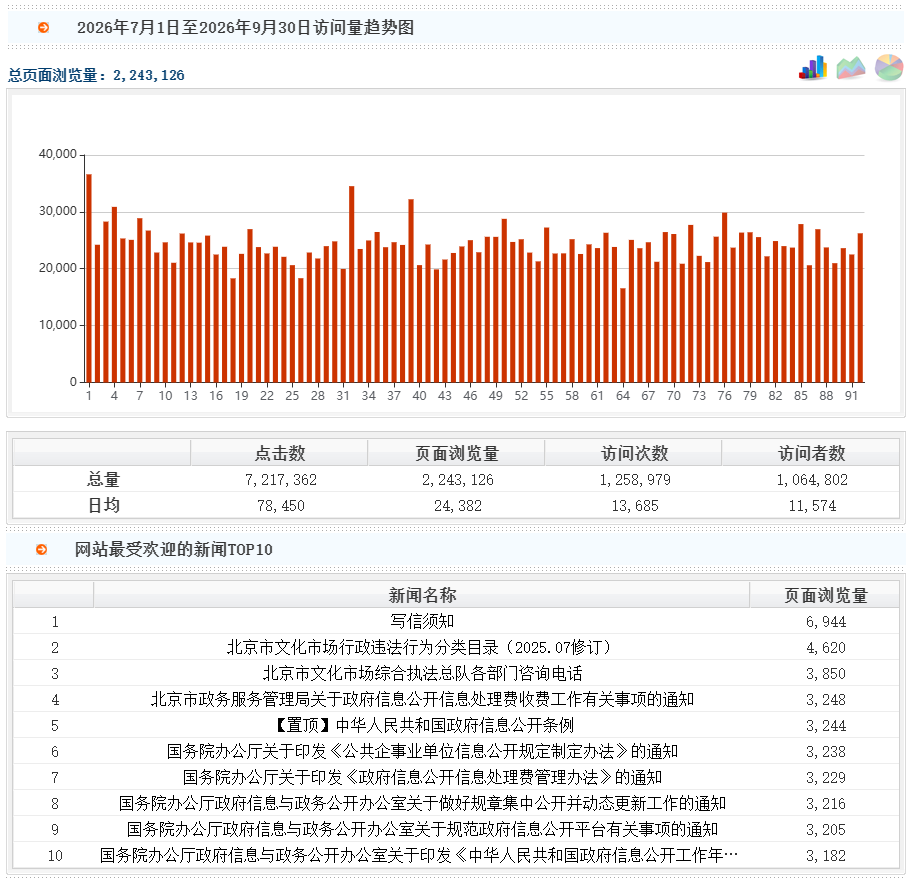The height and width of the screenshot is (880, 911).
Task: Click the 点击数 column header
Action: 280,453
